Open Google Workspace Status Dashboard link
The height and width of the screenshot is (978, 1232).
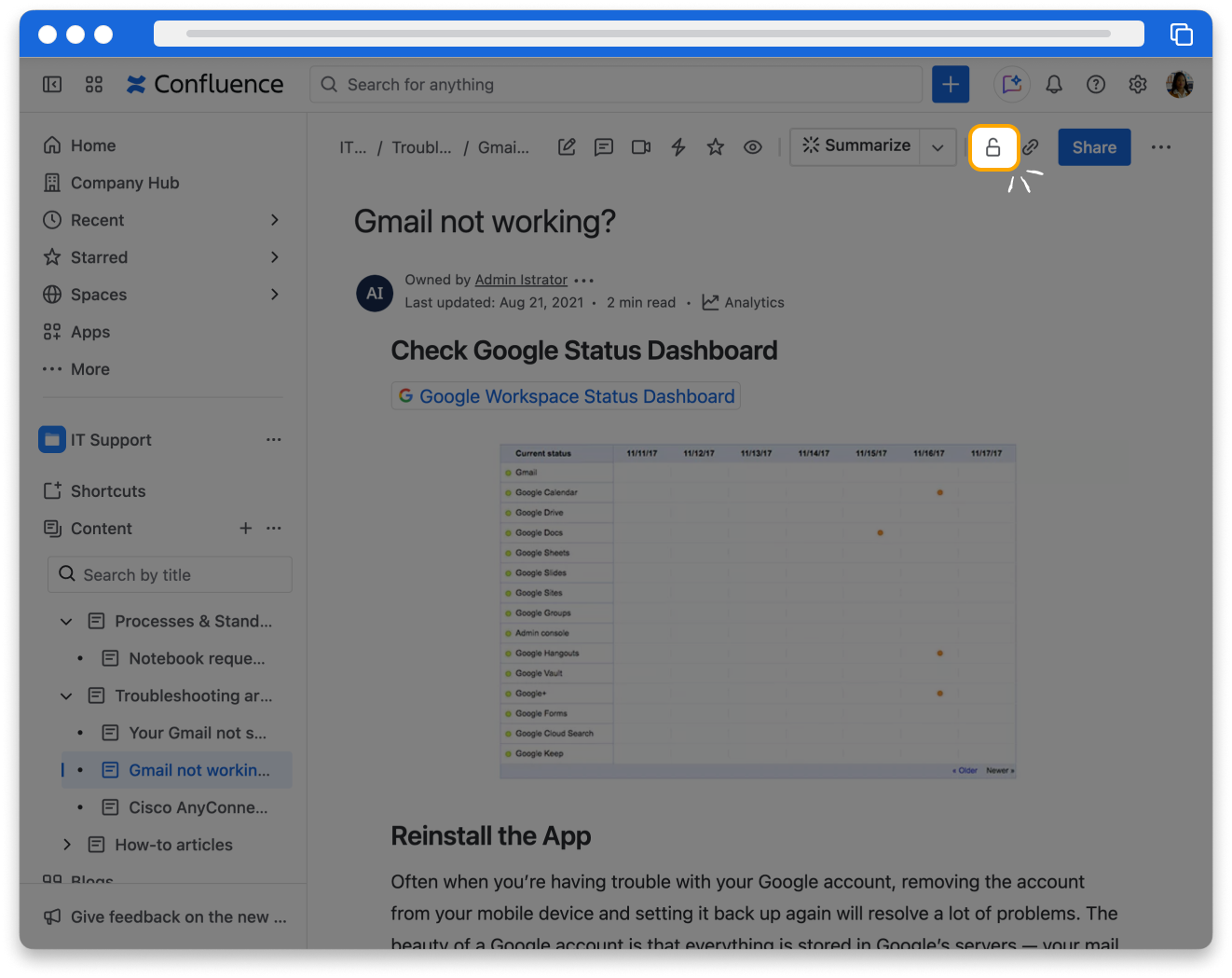tap(566, 396)
